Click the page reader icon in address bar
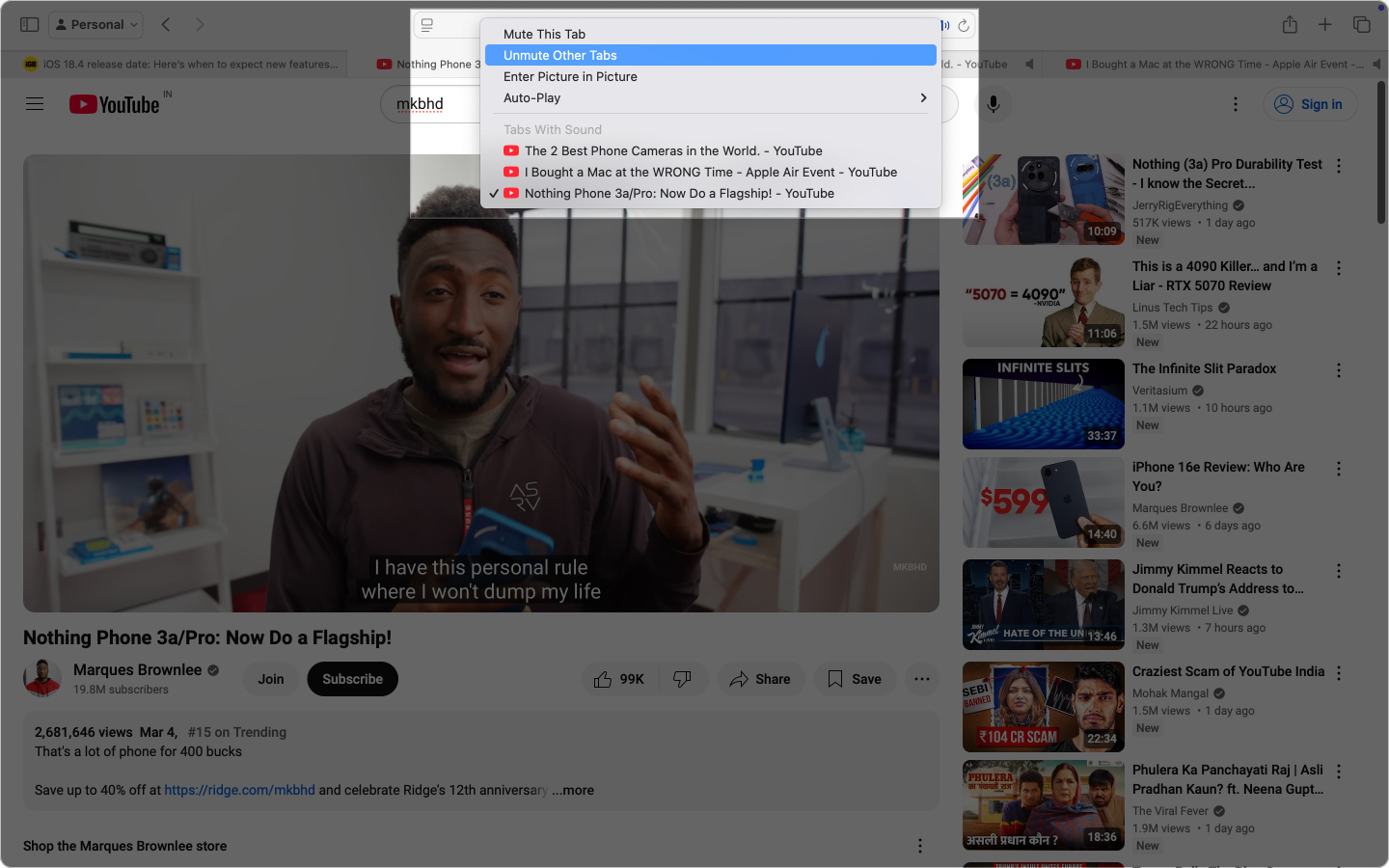The image size is (1389, 868). (427, 25)
